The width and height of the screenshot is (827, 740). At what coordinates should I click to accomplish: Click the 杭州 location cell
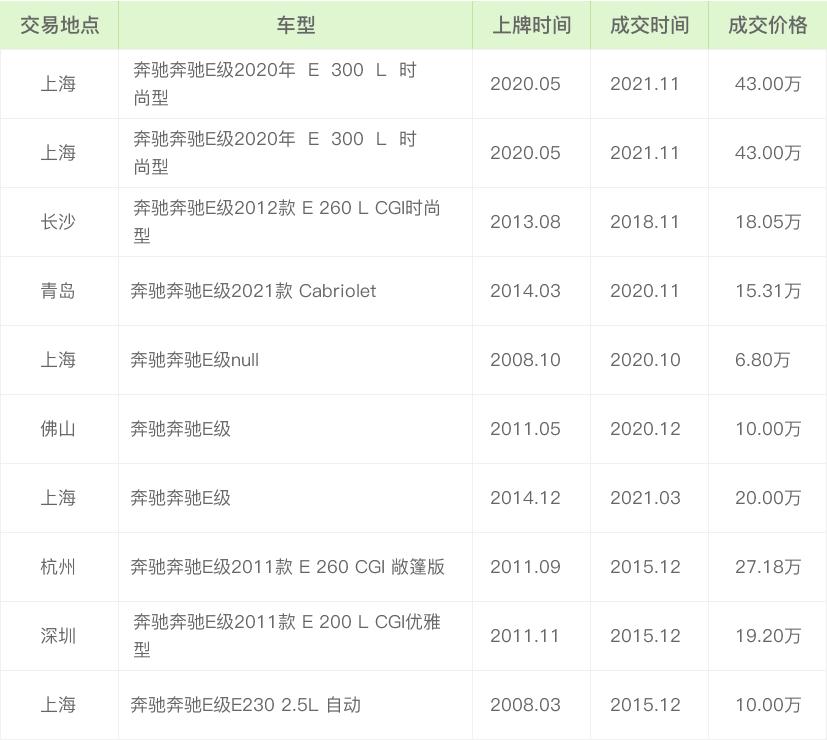[x=58, y=567]
